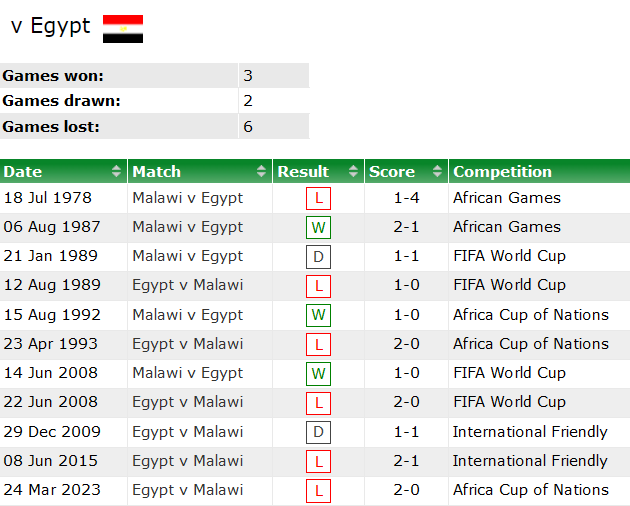630x506 pixels.
Task: Click the sort arrows in the Date column header
Action: tap(117, 172)
